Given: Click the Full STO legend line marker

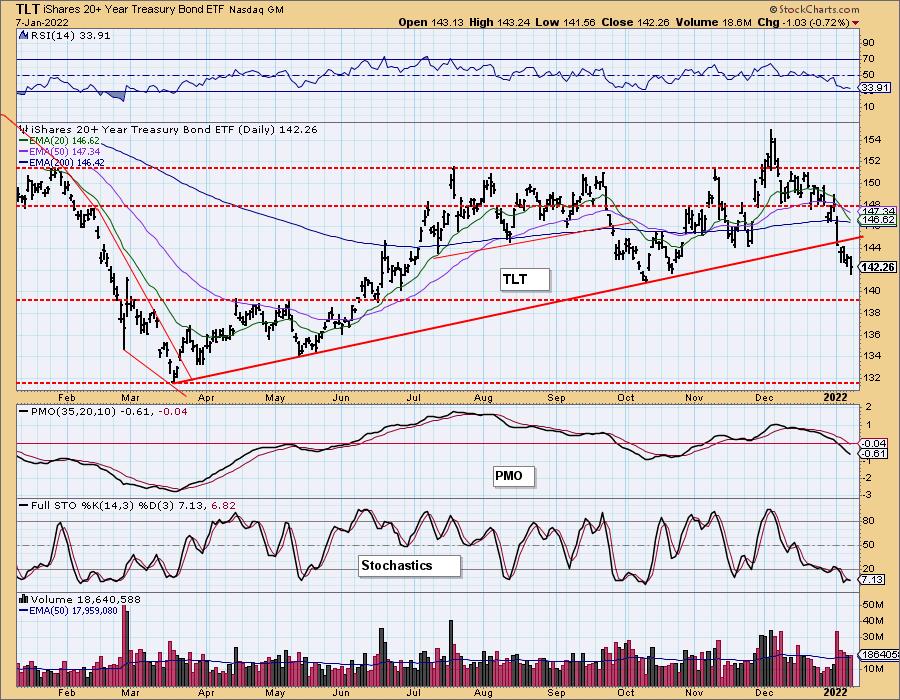Looking at the screenshot, I should 24,505.
